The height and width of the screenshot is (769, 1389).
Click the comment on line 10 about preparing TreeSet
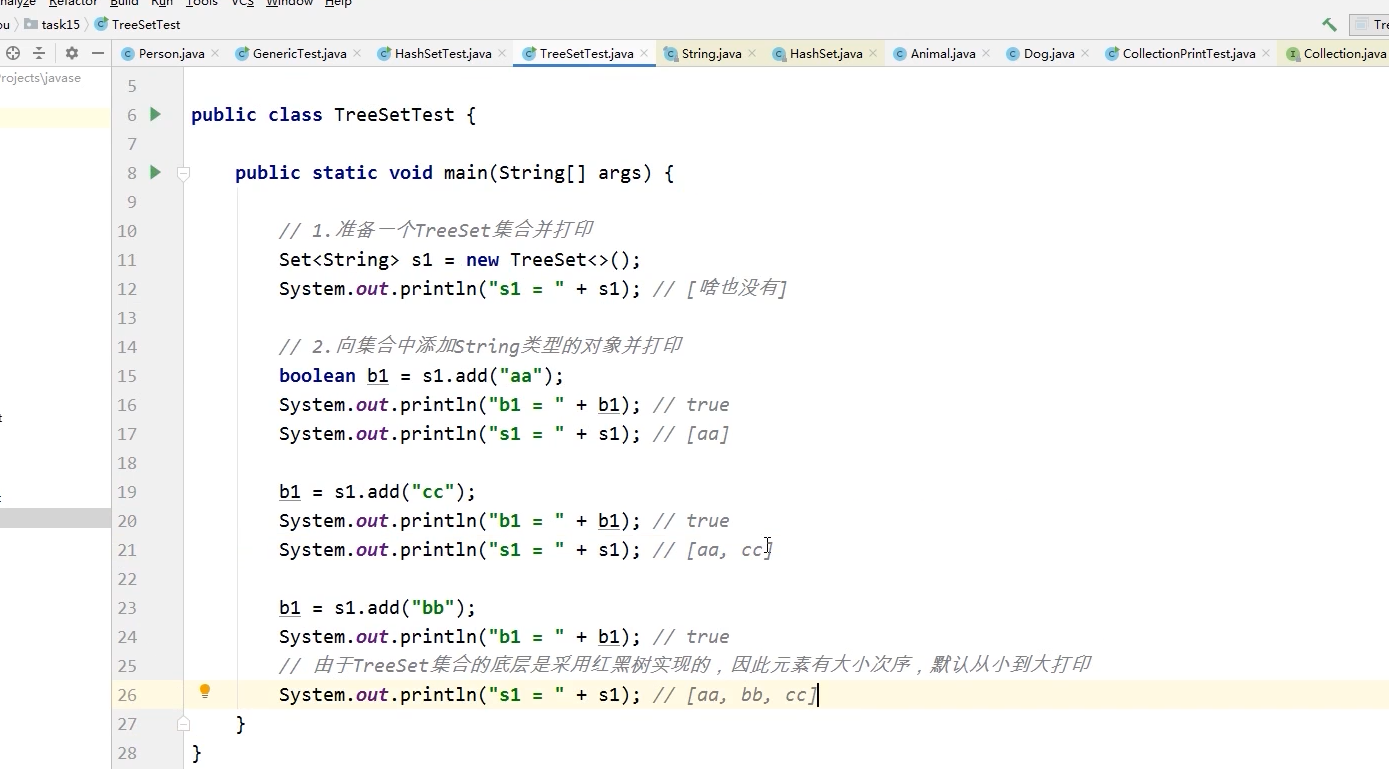point(436,231)
